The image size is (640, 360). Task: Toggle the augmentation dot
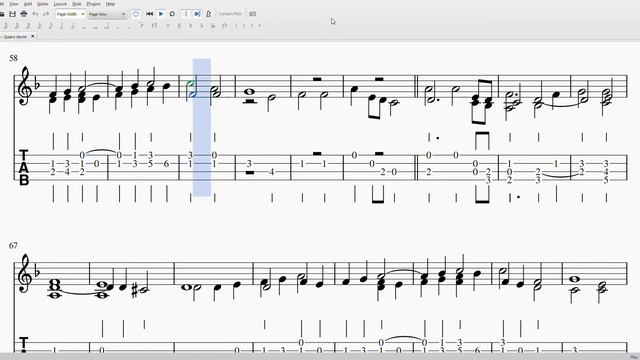118,27
